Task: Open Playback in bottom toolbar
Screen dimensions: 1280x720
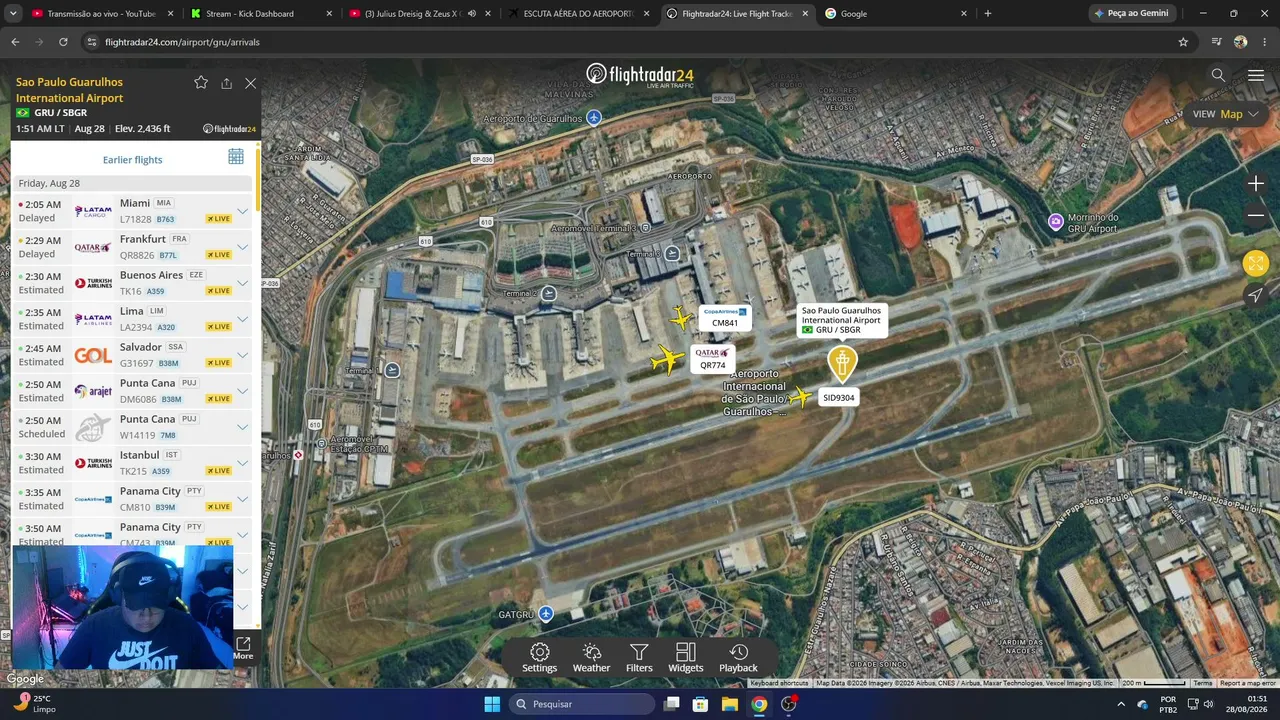Action: (738, 658)
